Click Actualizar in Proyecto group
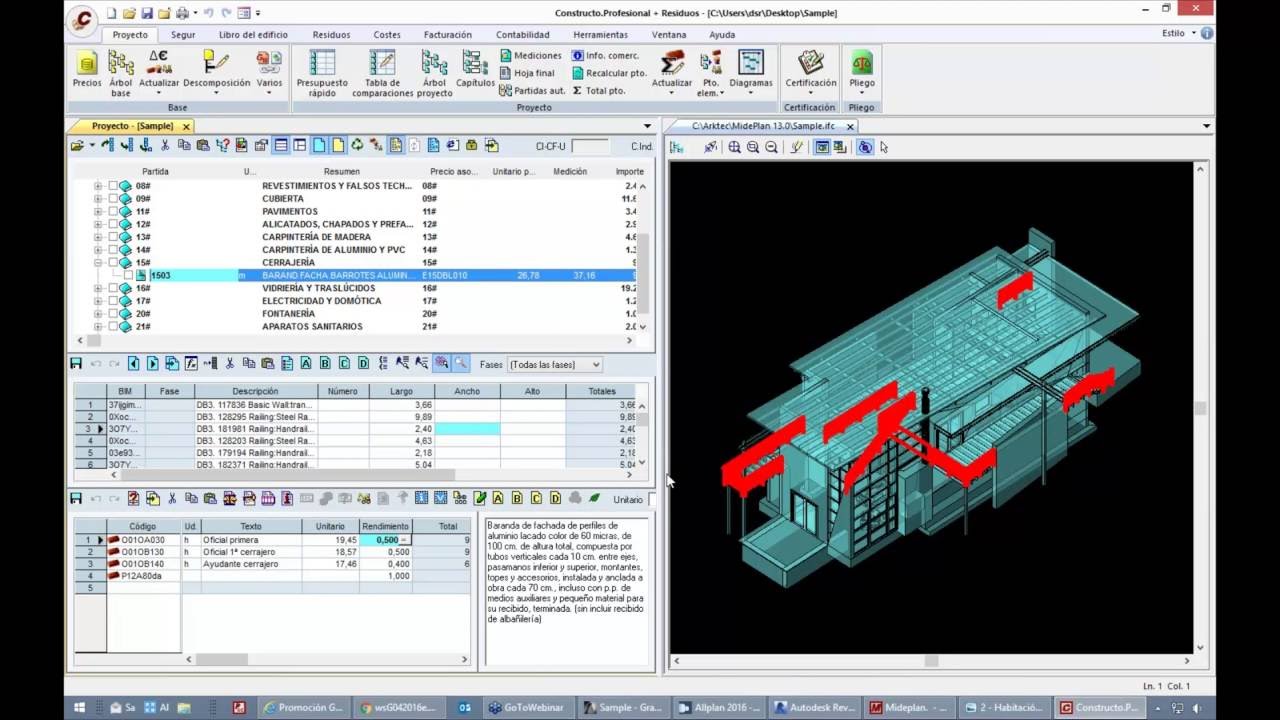1280x720 pixels. [672, 70]
